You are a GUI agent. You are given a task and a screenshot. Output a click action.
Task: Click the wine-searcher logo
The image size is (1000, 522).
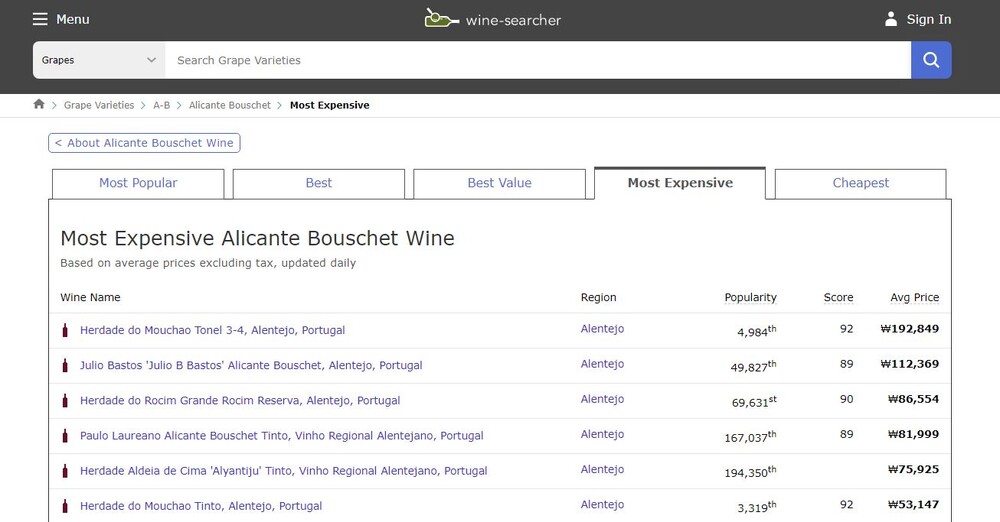point(492,19)
